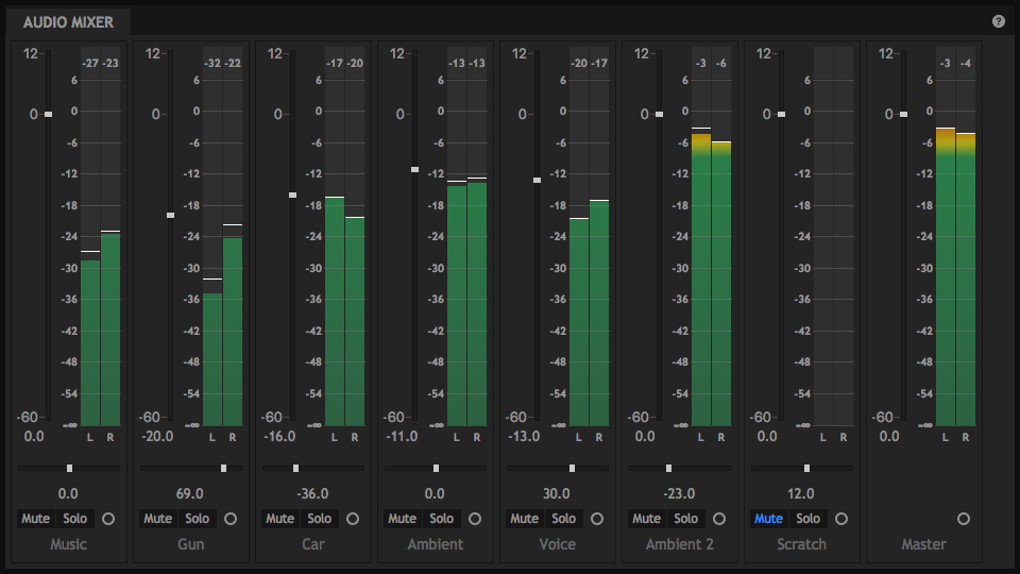Mute the Gun channel
The height and width of the screenshot is (574, 1020).
(158, 519)
